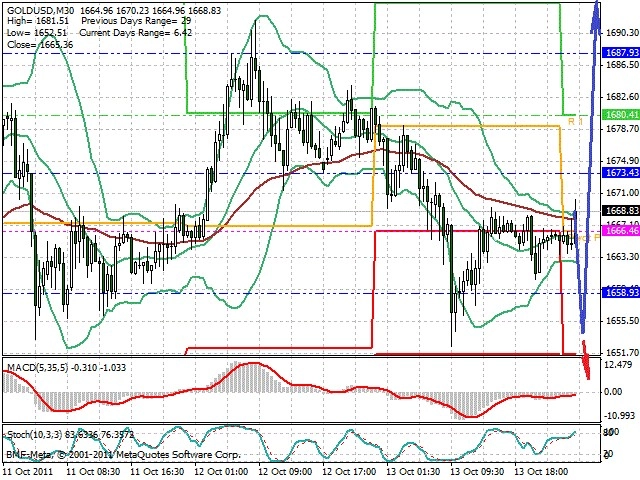The image size is (640, 480).
Task: Select the orange R 1 resistance label
Action: pyautogui.click(x=576, y=121)
